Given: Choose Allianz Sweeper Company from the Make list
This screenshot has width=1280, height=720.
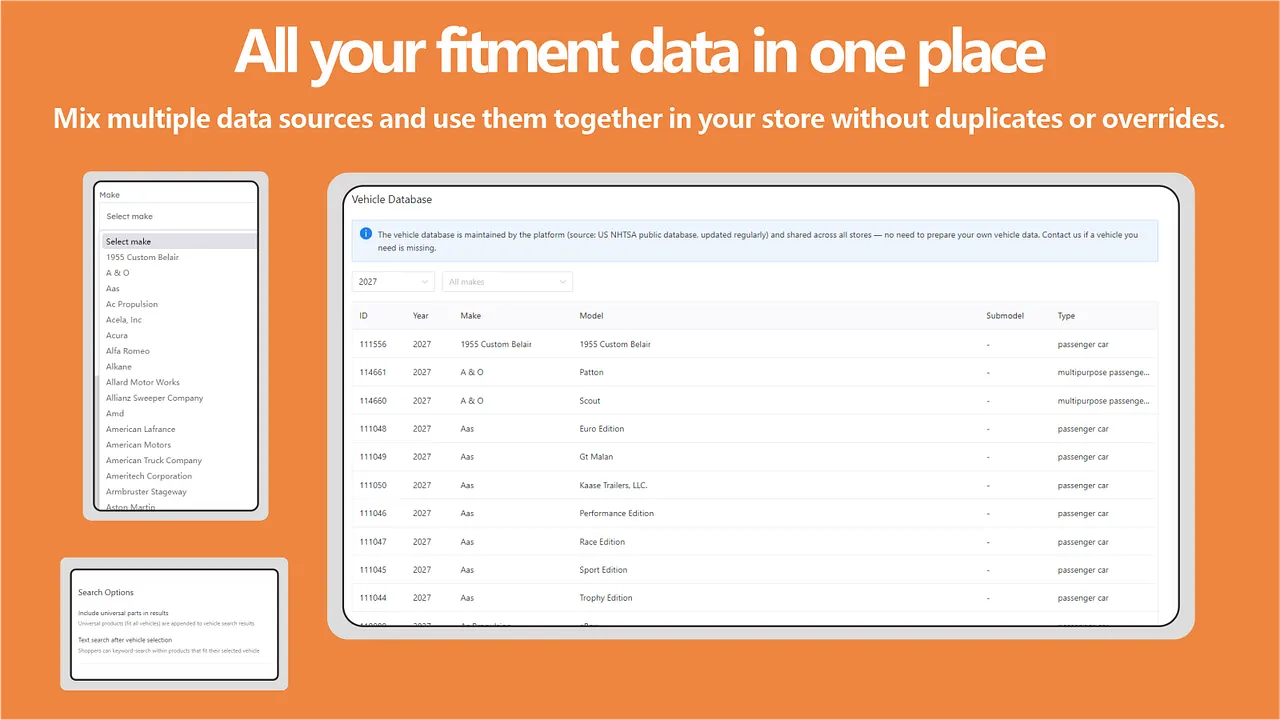Looking at the screenshot, I should pyautogui.click(x=155, y=398).
